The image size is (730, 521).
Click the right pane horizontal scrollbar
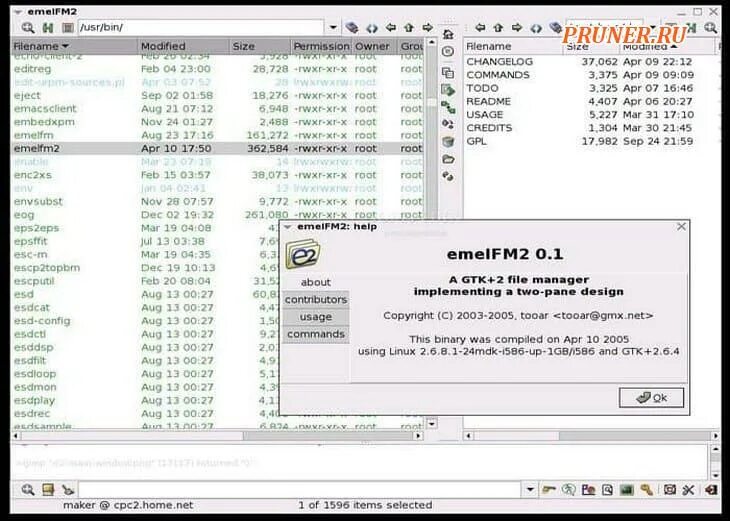click(592, 436)
